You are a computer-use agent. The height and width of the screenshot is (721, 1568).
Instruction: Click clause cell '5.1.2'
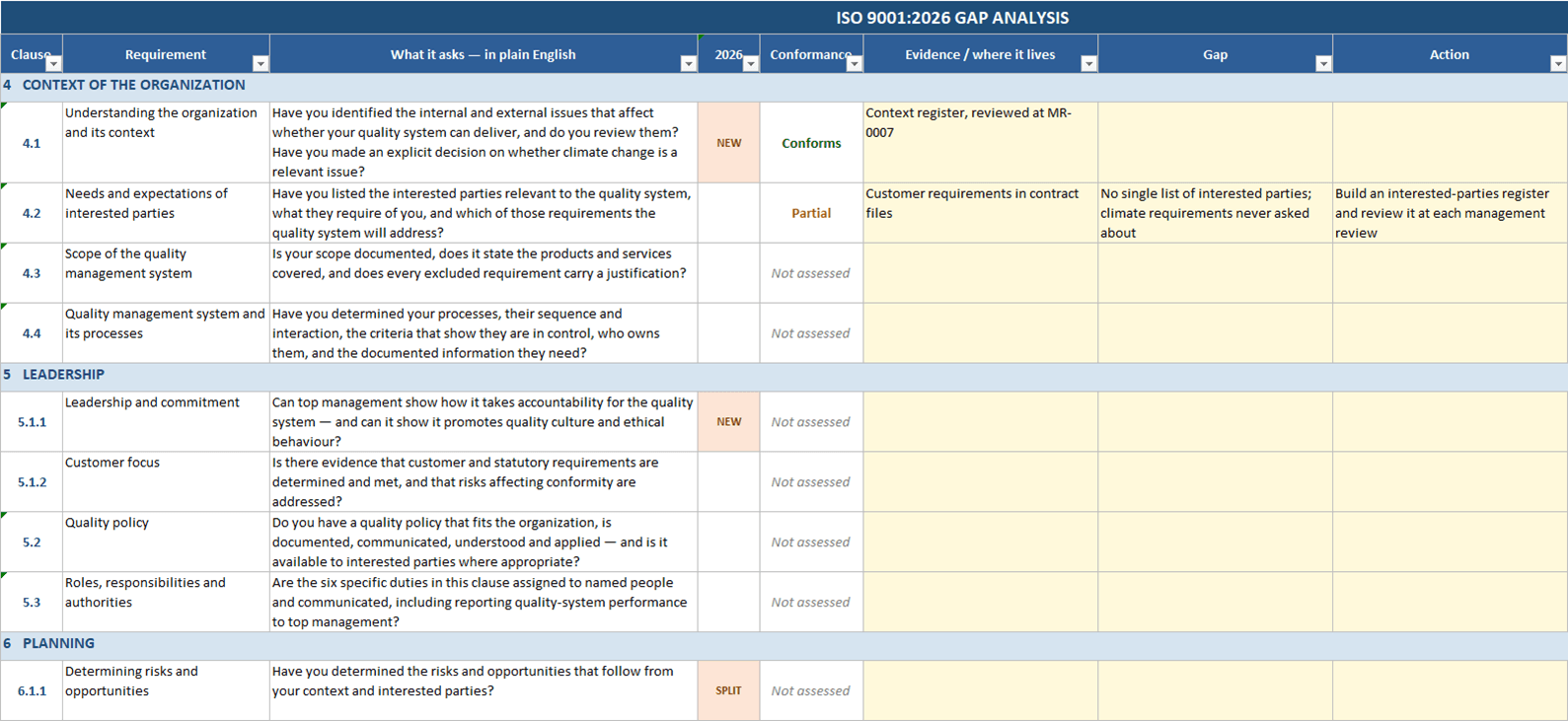point(32,482)
